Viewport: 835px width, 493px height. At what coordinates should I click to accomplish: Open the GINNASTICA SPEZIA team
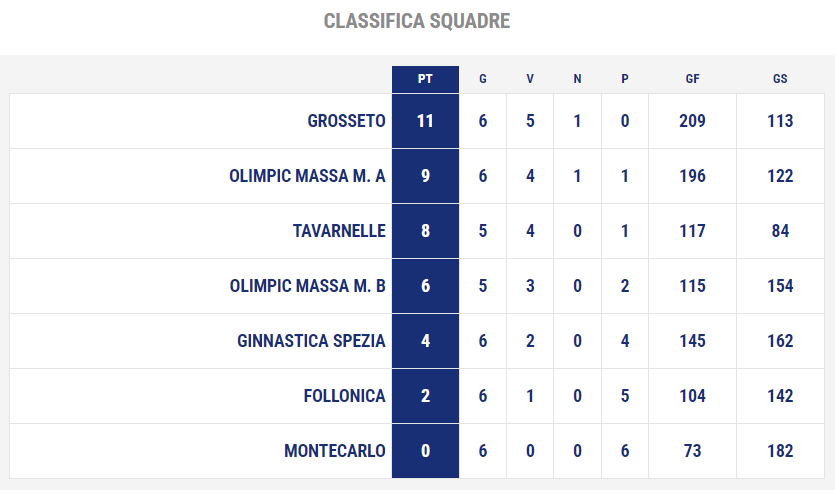[311, 341]
